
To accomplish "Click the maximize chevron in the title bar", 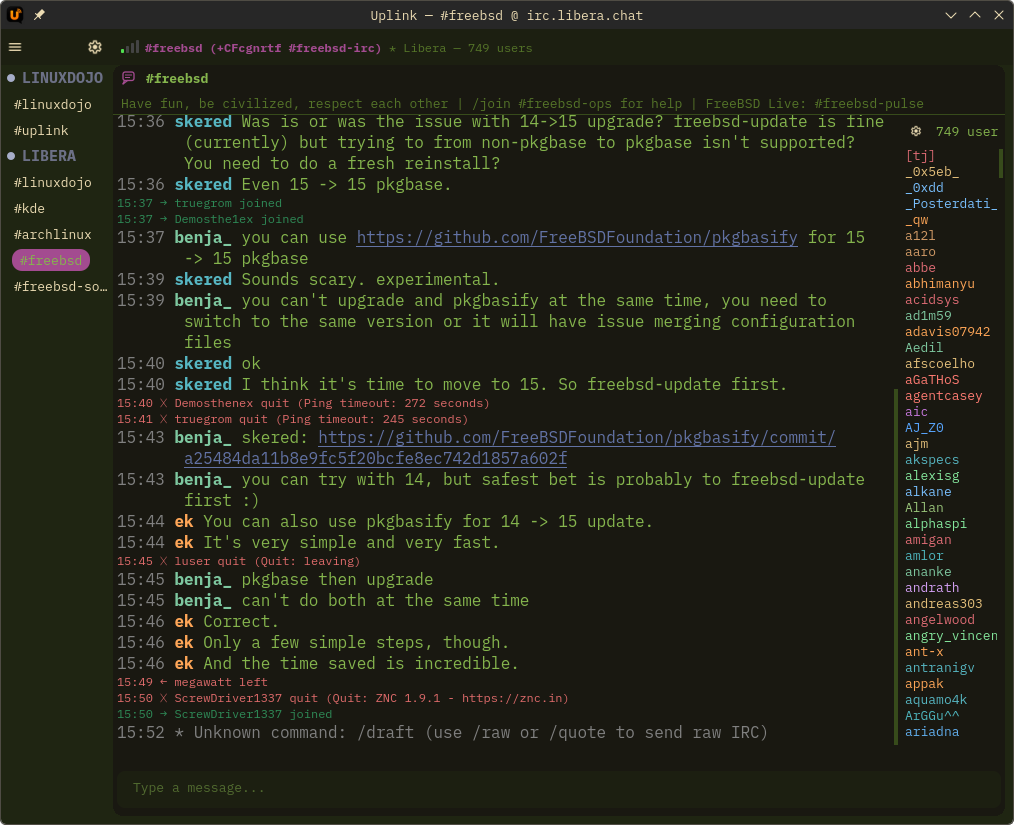I will (x=975, y=15).
